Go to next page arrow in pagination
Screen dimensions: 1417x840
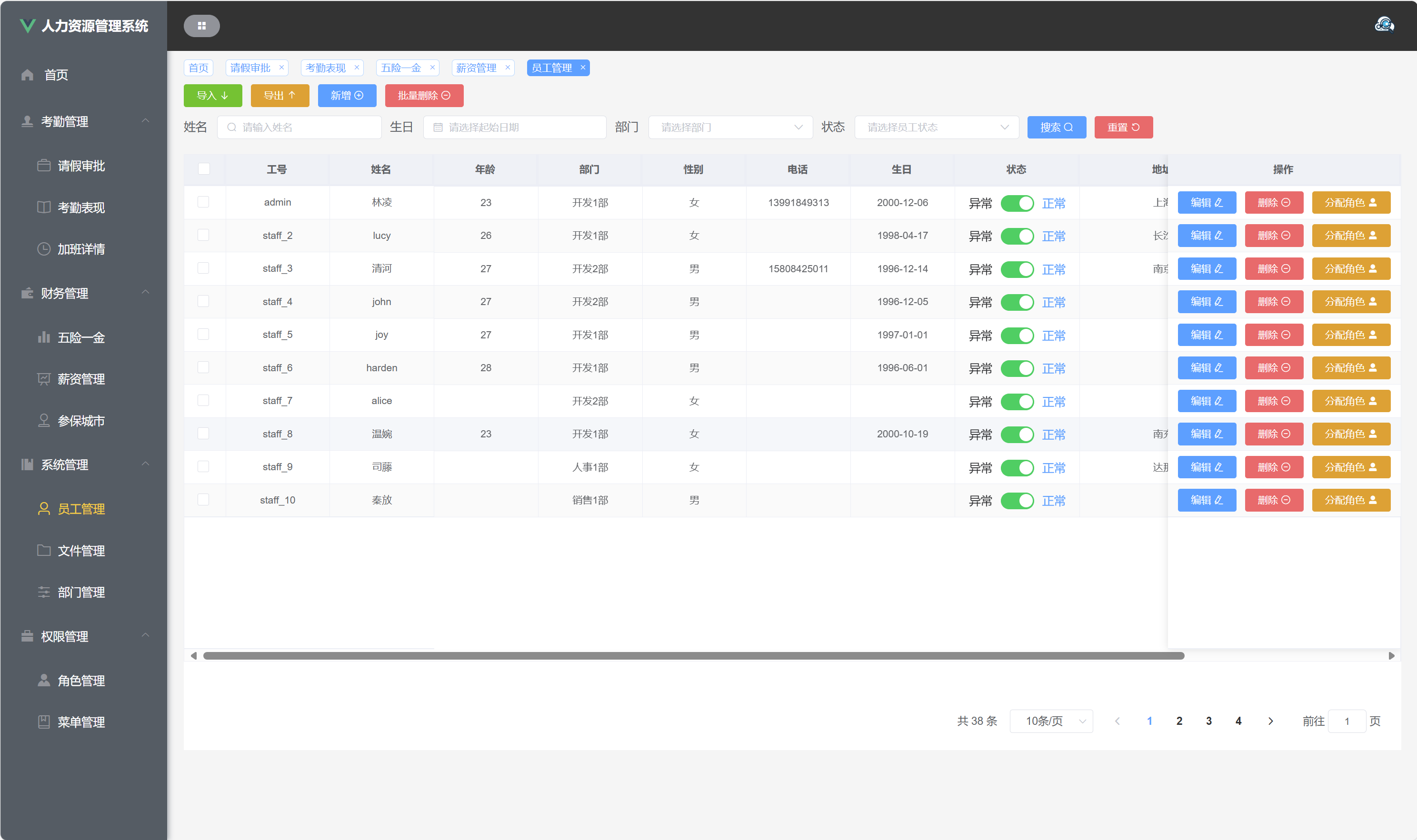1270,721
